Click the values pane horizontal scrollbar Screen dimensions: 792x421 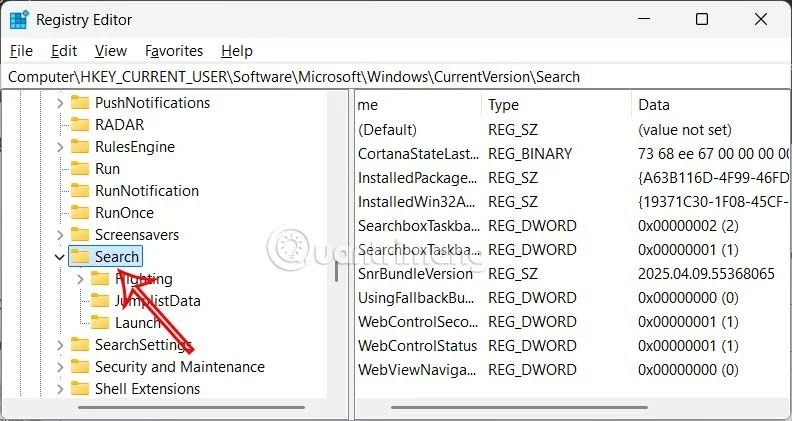click(x=519, y=407)
